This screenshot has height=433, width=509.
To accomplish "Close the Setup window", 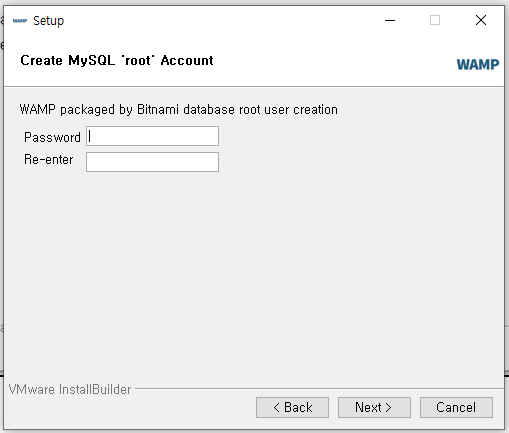I will 481,20.
